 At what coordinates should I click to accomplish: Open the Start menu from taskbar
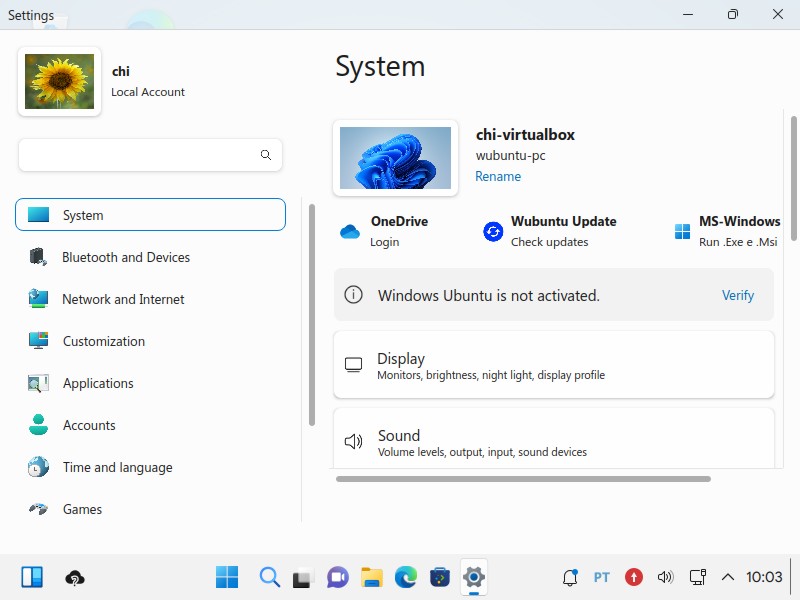227,577
